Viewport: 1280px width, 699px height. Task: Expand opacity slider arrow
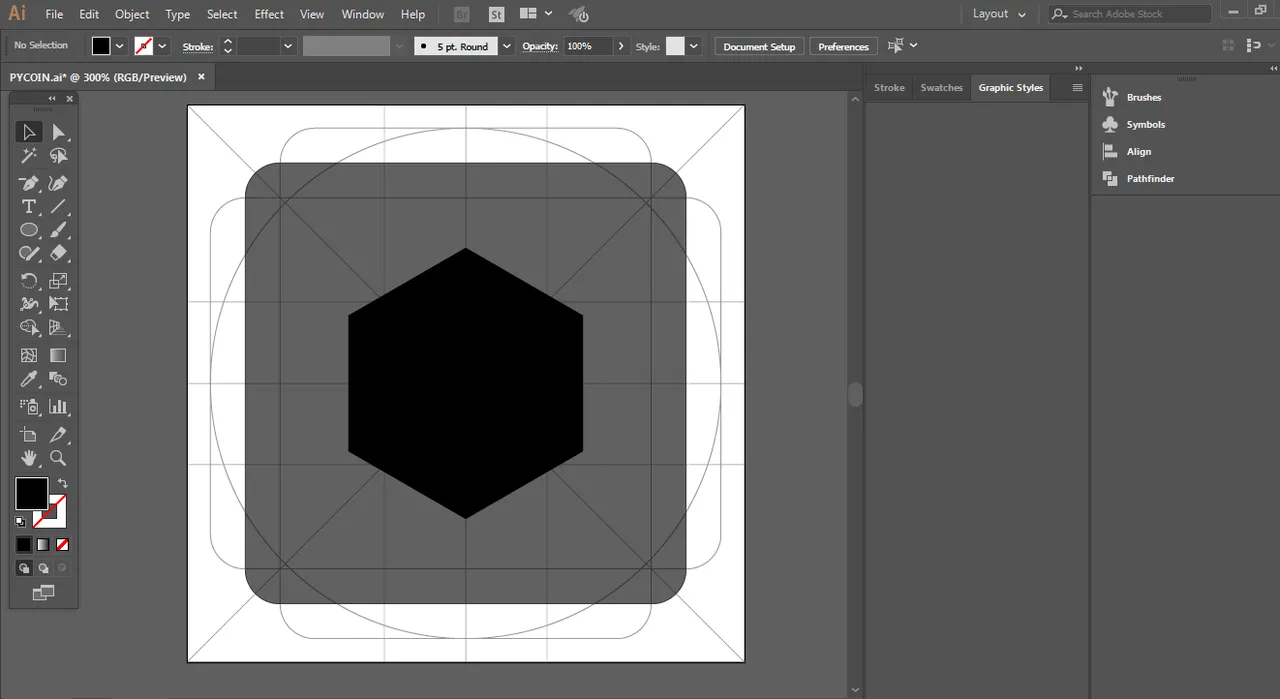(621, 46)
